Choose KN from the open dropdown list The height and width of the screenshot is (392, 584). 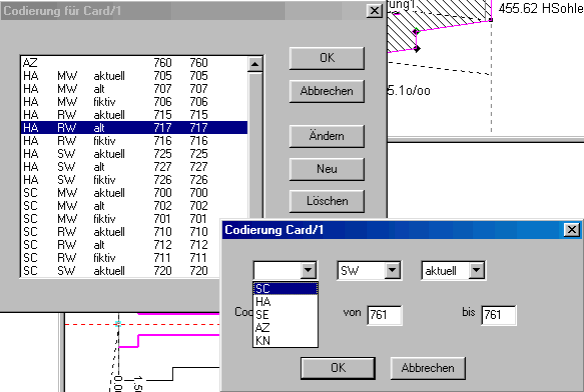tap(285, 341)
